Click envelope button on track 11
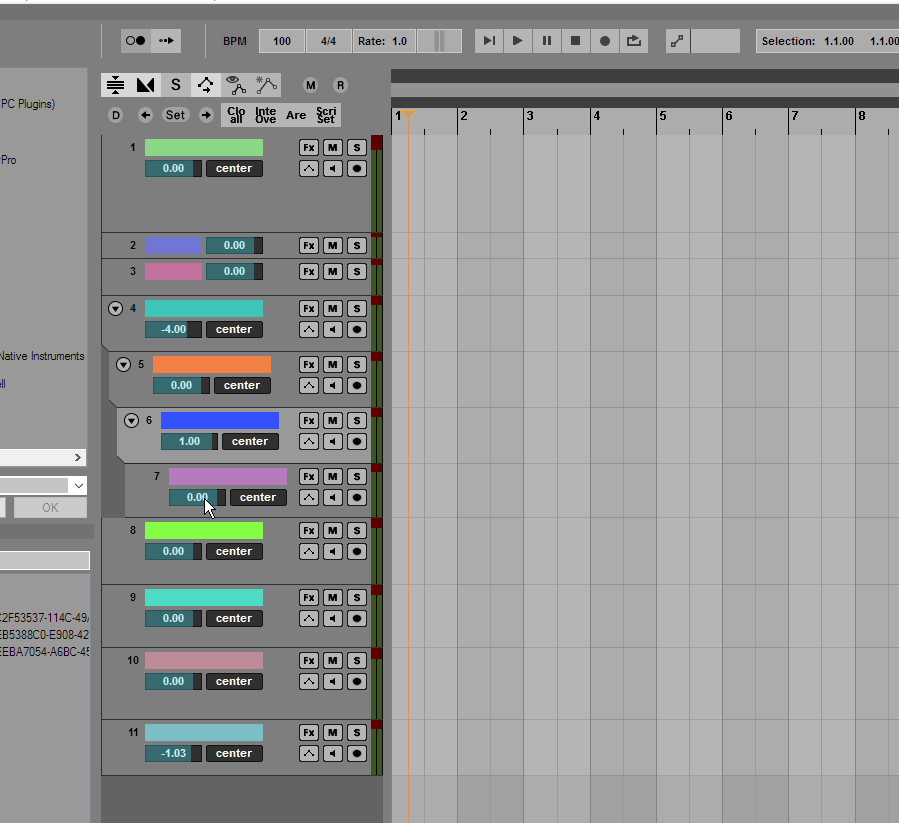 [x=309, y=753]
